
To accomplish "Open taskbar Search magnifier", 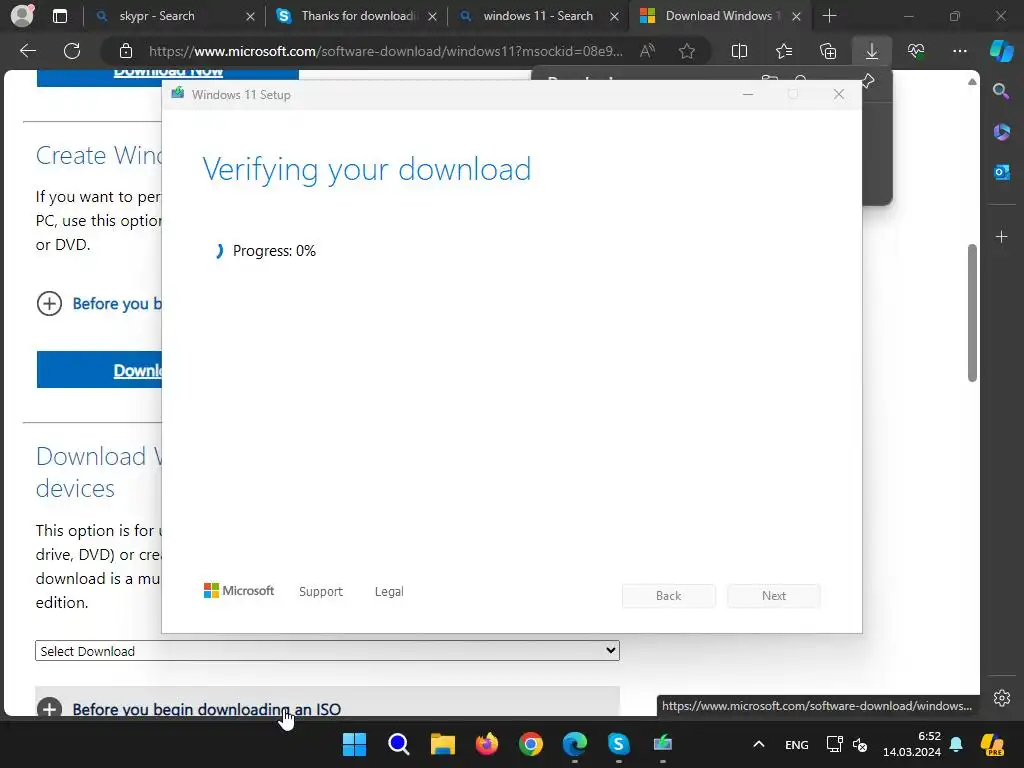I will (398, 744).
